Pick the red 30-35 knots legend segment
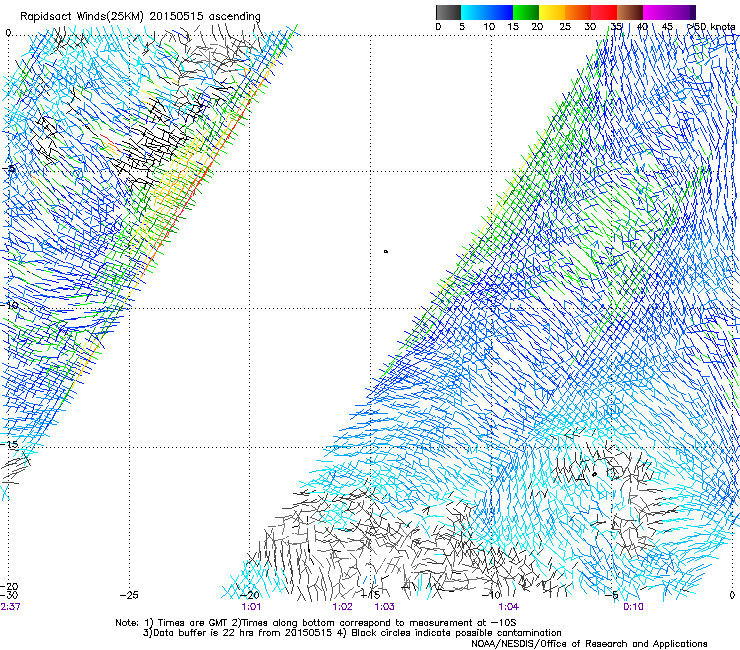This screenshot has height=650, width=740. tap(604, 12)
